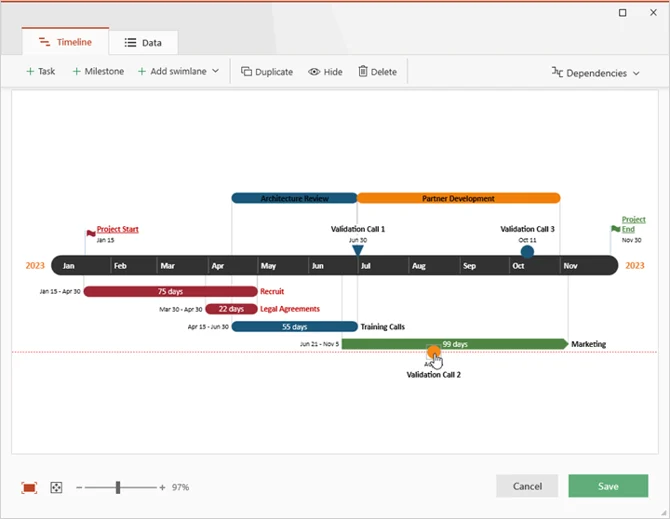
Task: Open the Dependencies dropdown menu
Action: pos(595,73)
